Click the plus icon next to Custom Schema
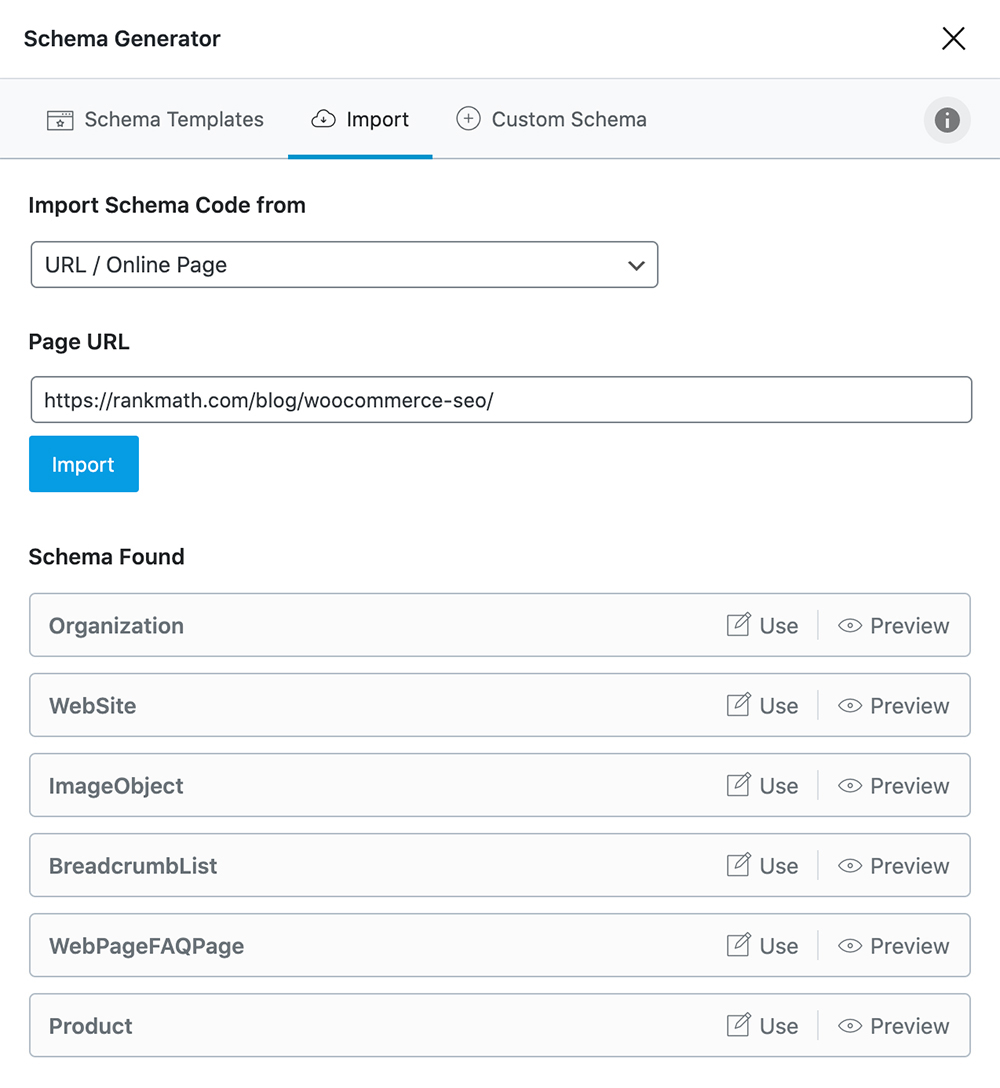The width and height of the screenshot is (1000, 1088). [468, 119]
